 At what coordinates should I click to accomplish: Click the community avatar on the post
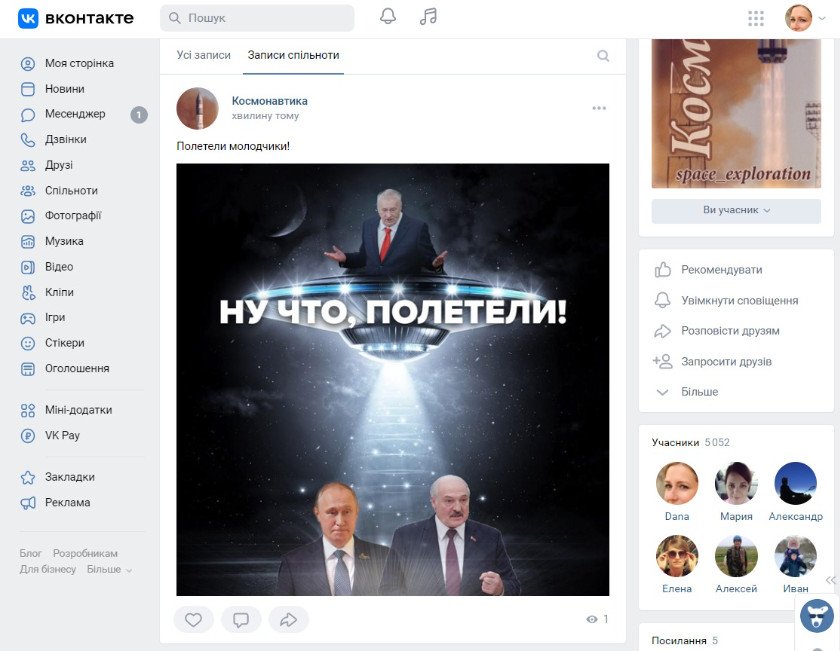[198, 108]
